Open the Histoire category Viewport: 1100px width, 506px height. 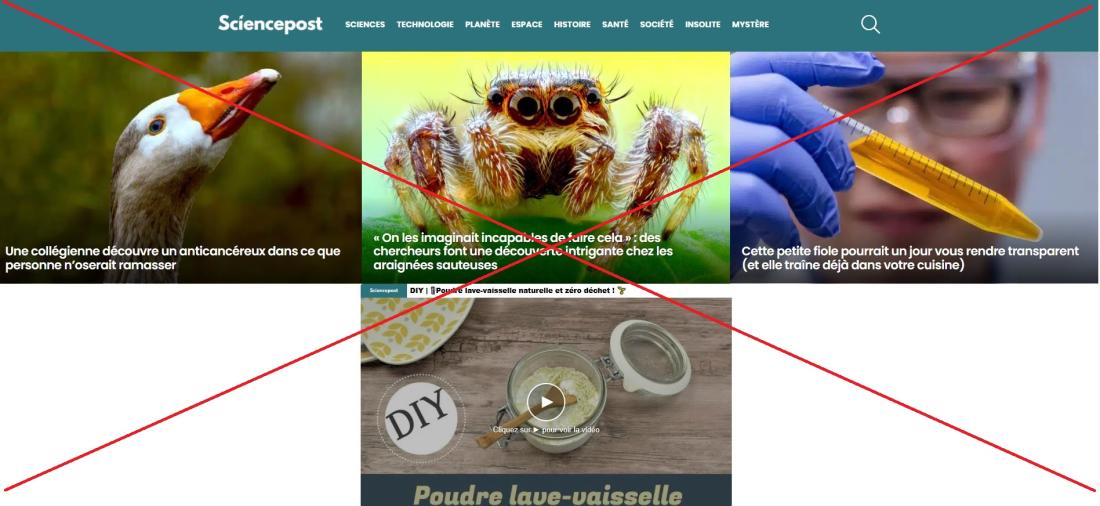[x=572, y=25]
